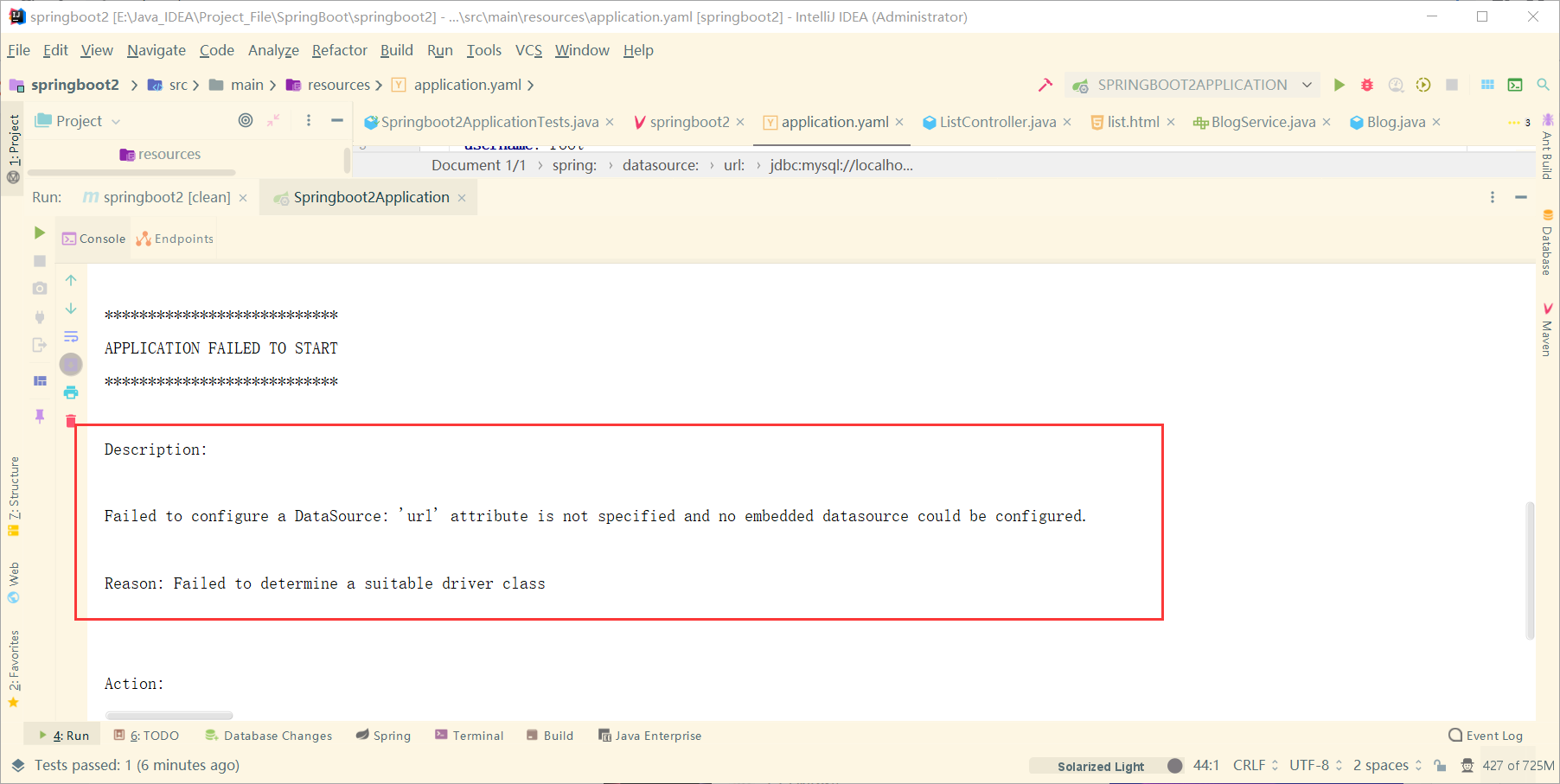This screenshot has height=784, width=1560.
Task: Open the VCS menu
Action: click(528, 50)
